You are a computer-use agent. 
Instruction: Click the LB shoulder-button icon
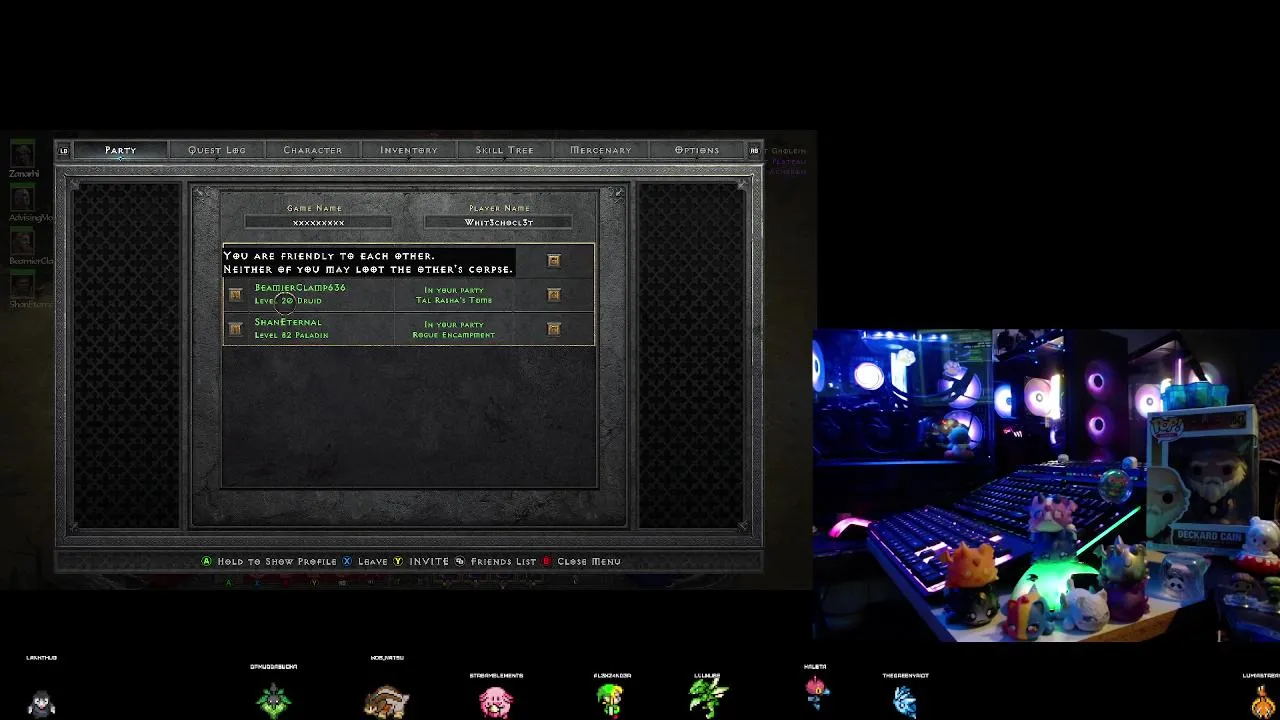pos(64,151)
